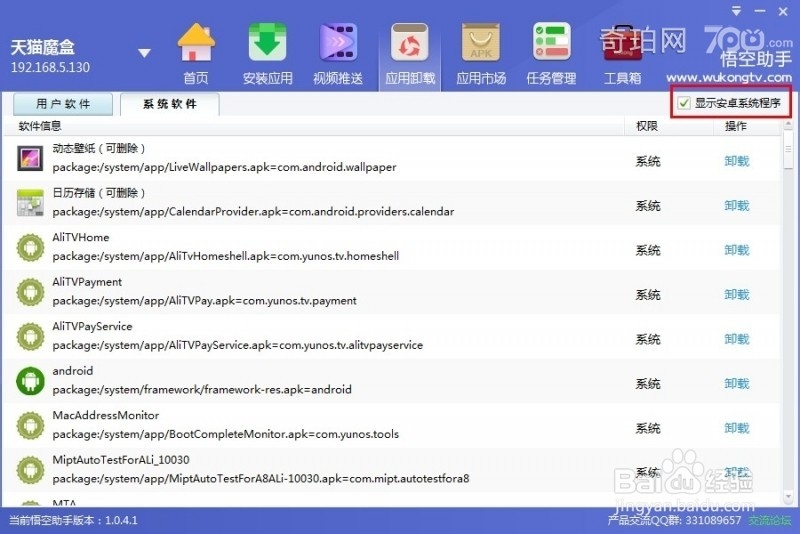Image resolution: width=800 pixels, height=534 pixels.
Task: Select the AliTvHomeshell.apk package path text
Action: point(226,256)
